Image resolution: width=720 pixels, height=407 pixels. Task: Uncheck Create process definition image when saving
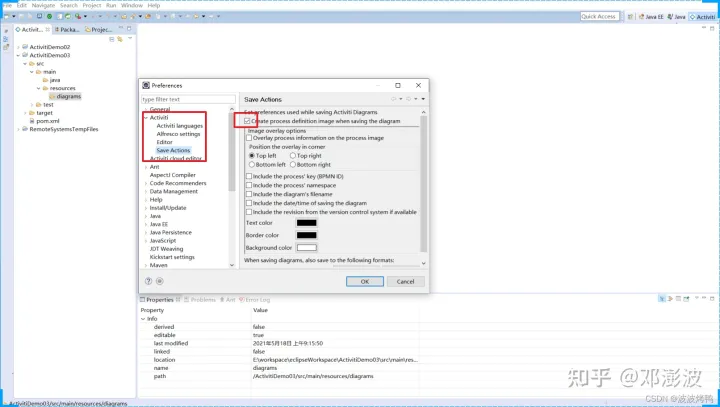pyautogui.click(x=247, y=121)
